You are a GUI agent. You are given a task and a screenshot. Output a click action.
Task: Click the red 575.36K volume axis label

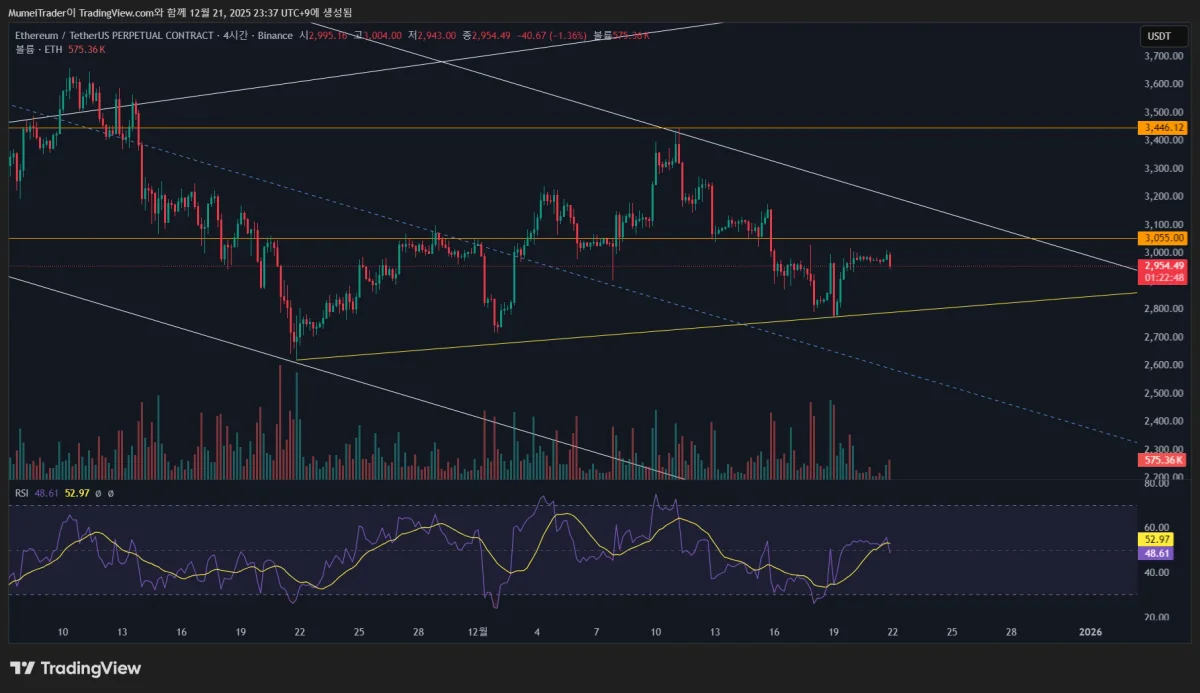(1163, 460)
